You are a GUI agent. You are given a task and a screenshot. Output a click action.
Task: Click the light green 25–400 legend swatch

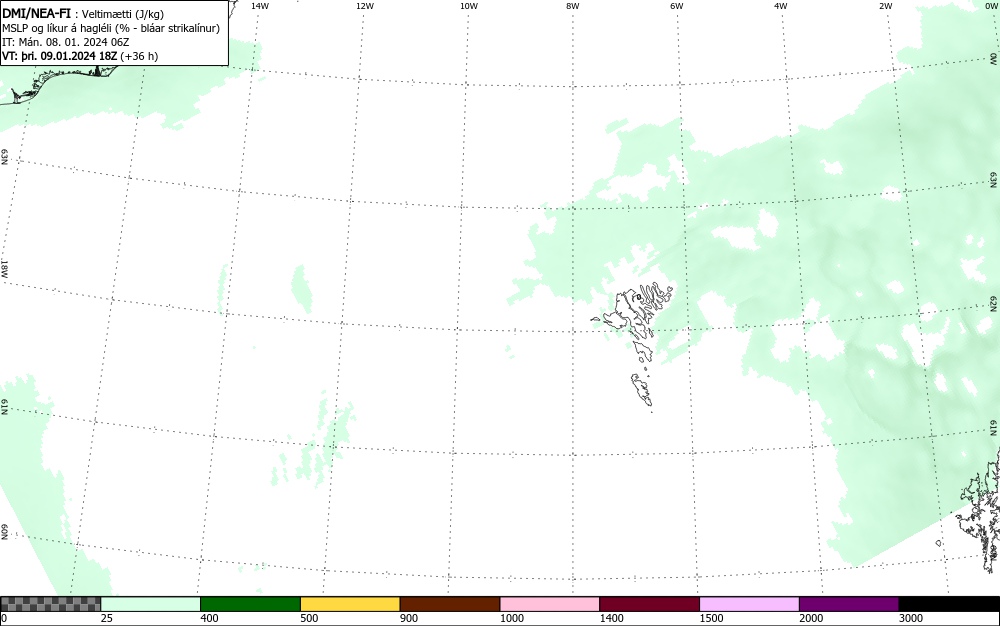(151, 604)
